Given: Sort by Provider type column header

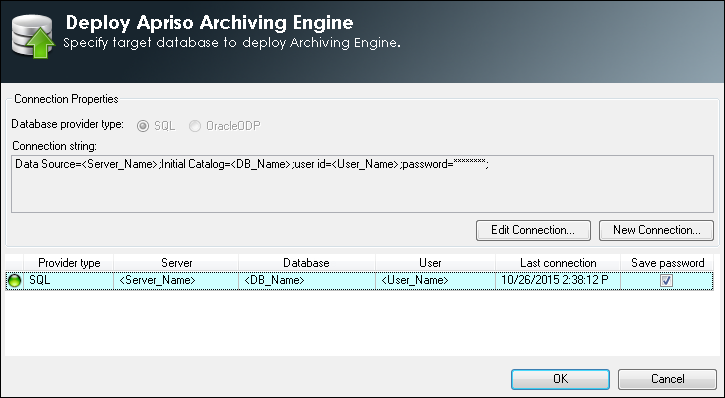Looking at the screenshot, I should pos(69,263).
